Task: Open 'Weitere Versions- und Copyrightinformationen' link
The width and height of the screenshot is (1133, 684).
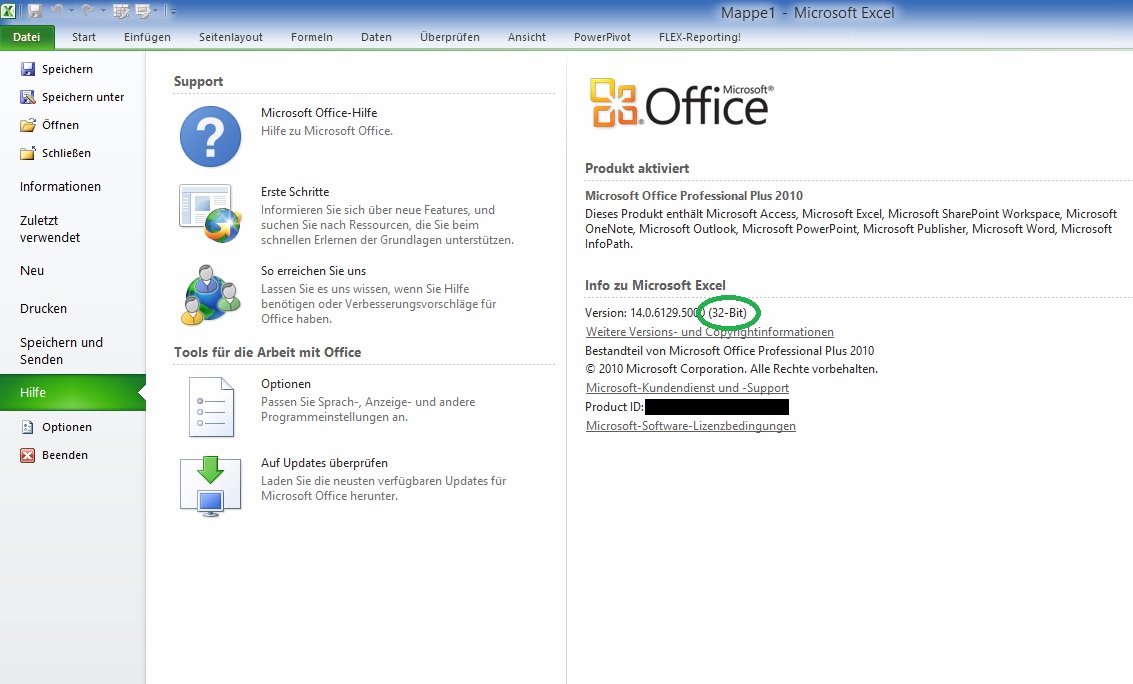Action: tap(709, 332)
